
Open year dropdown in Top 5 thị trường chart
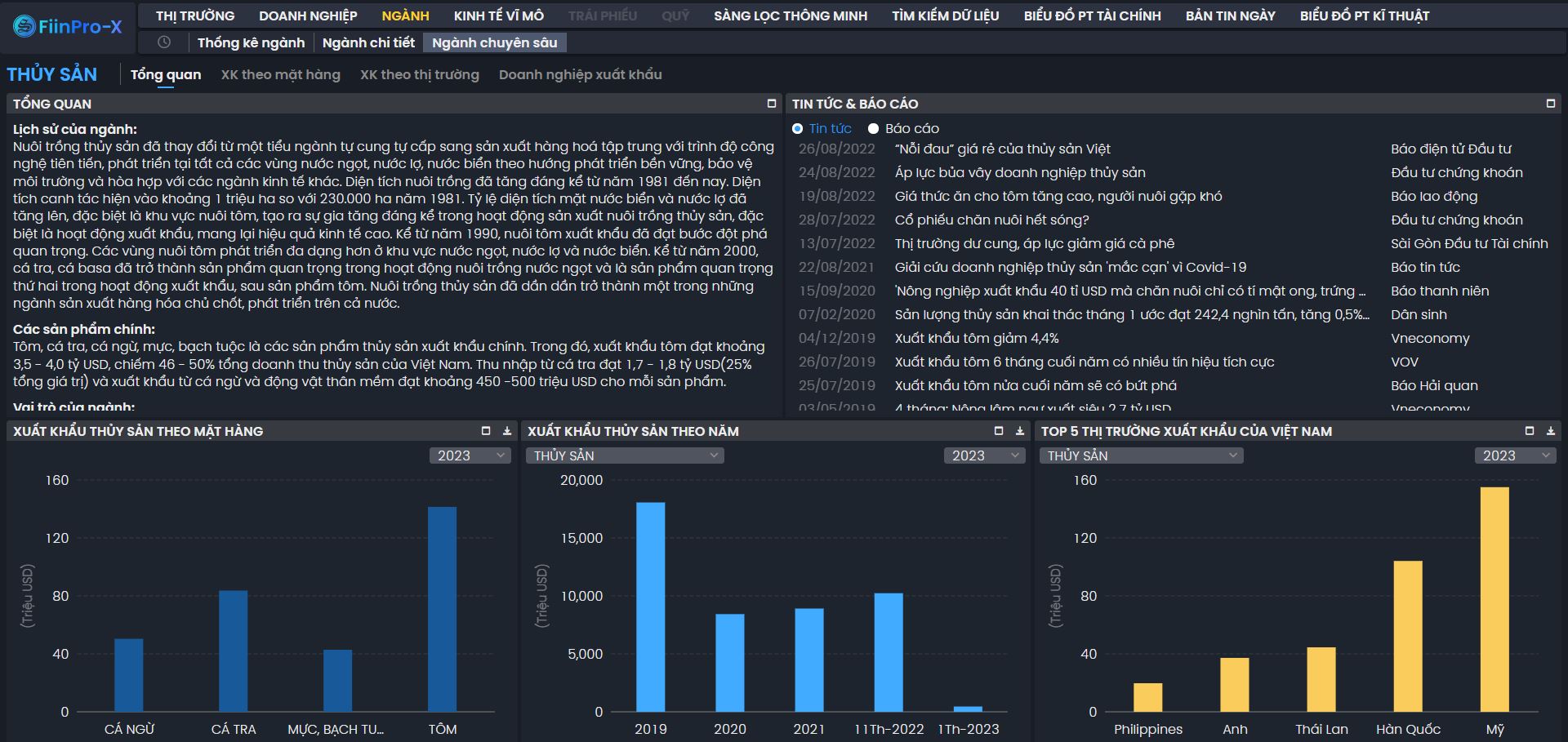coord(1515,455)
